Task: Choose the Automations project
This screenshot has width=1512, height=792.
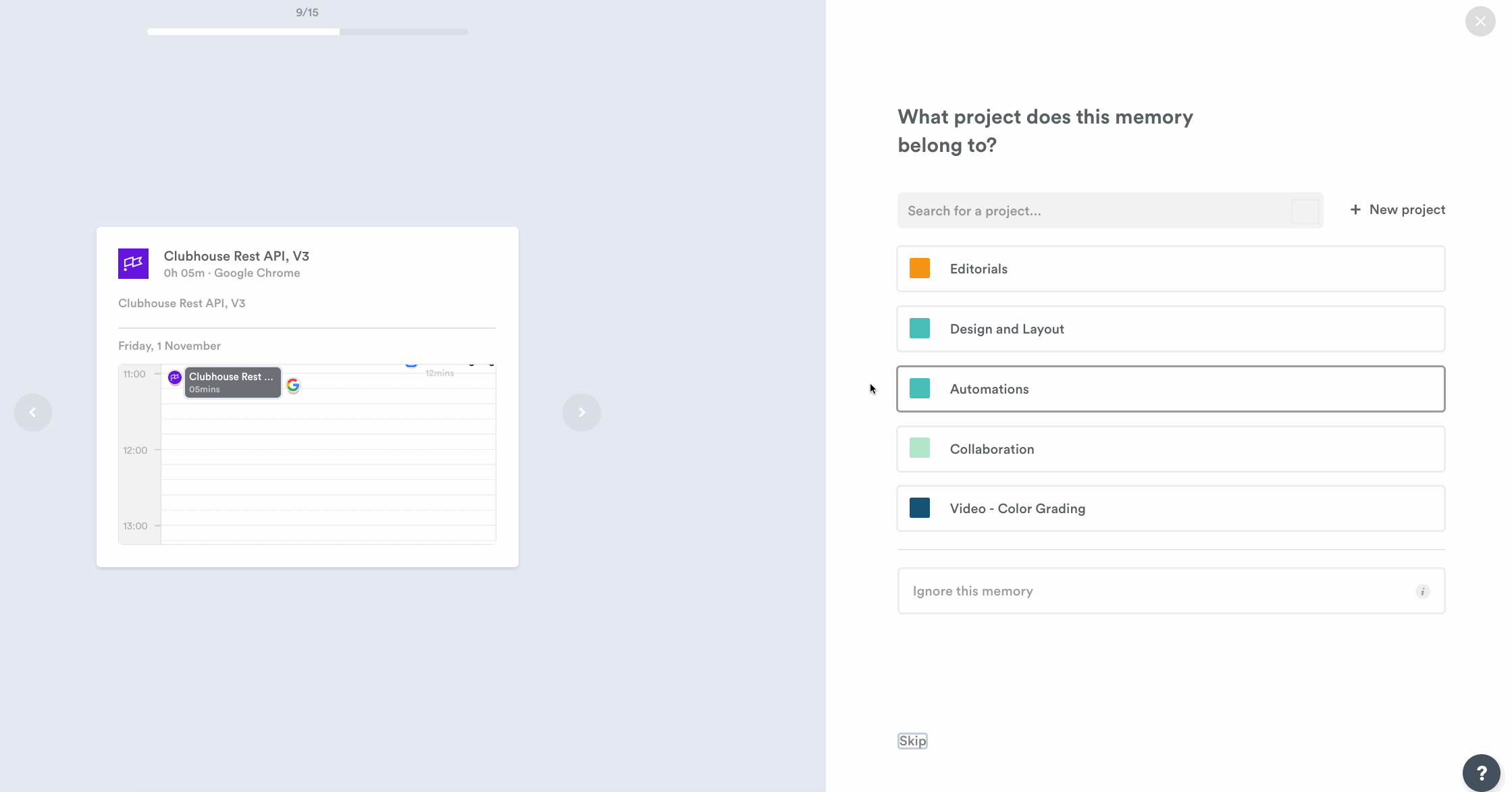Action: [x=1170, y=389]
